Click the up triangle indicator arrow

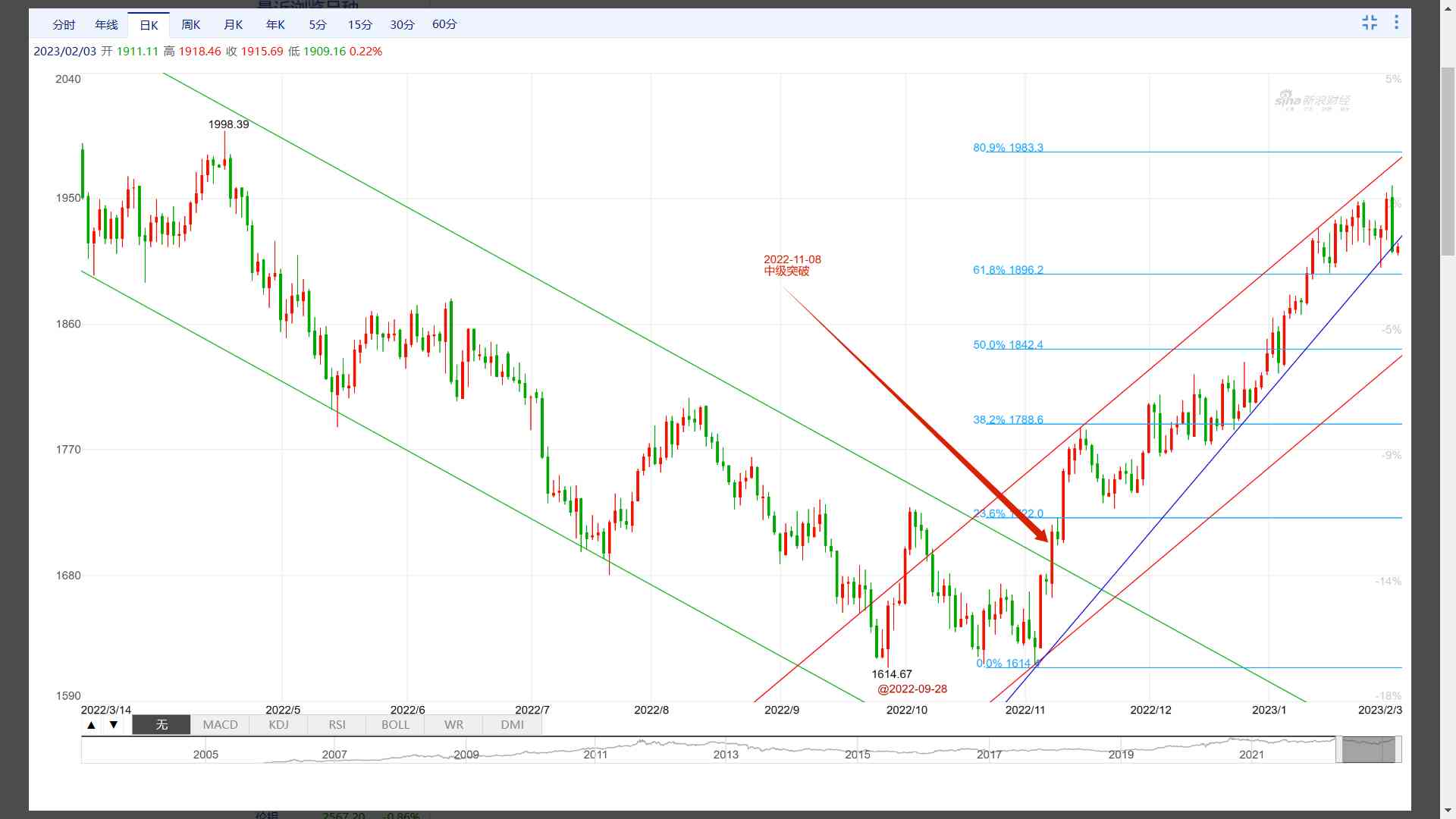click(91, 725)
